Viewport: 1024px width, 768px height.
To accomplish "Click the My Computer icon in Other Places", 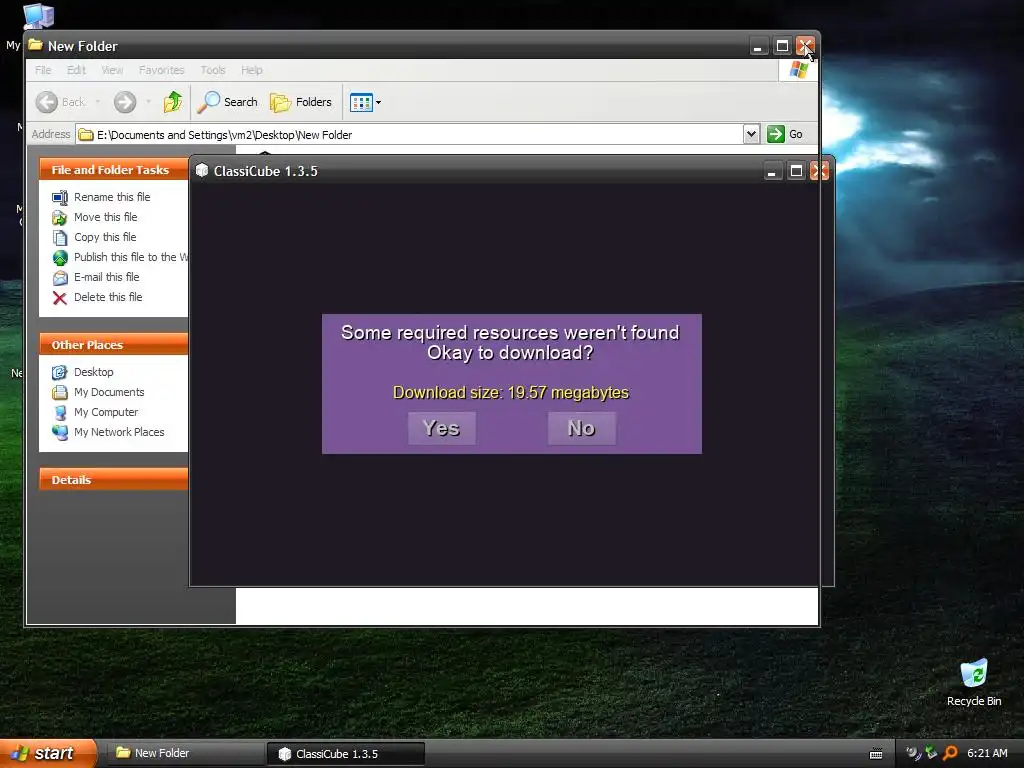I will [x=59, y=413].
